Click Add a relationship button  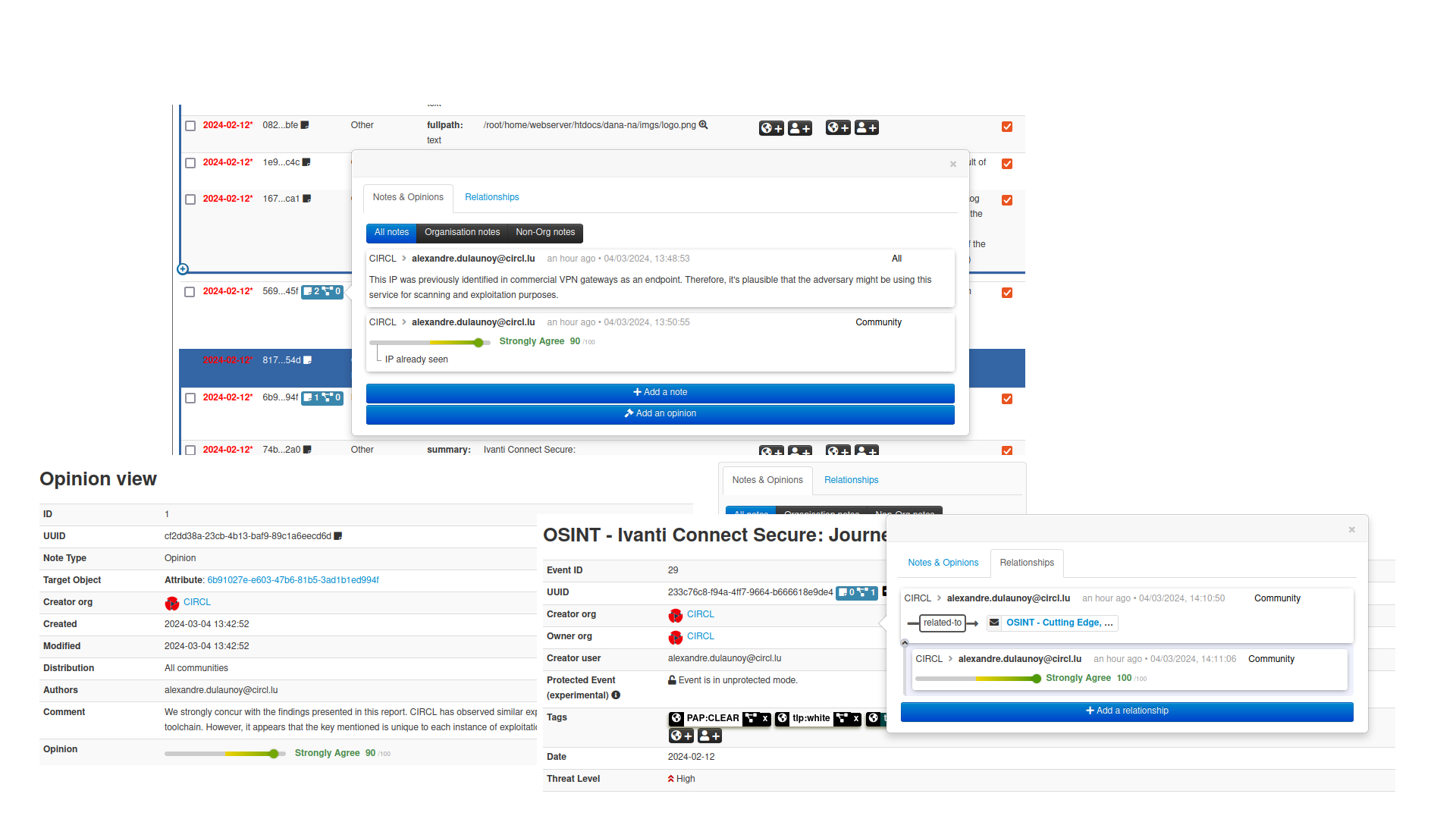(x=1127, y=711)
